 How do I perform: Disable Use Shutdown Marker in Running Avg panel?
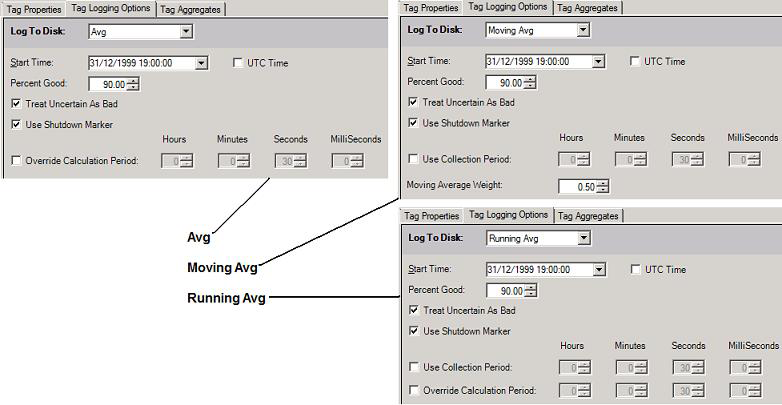[414, 331]
